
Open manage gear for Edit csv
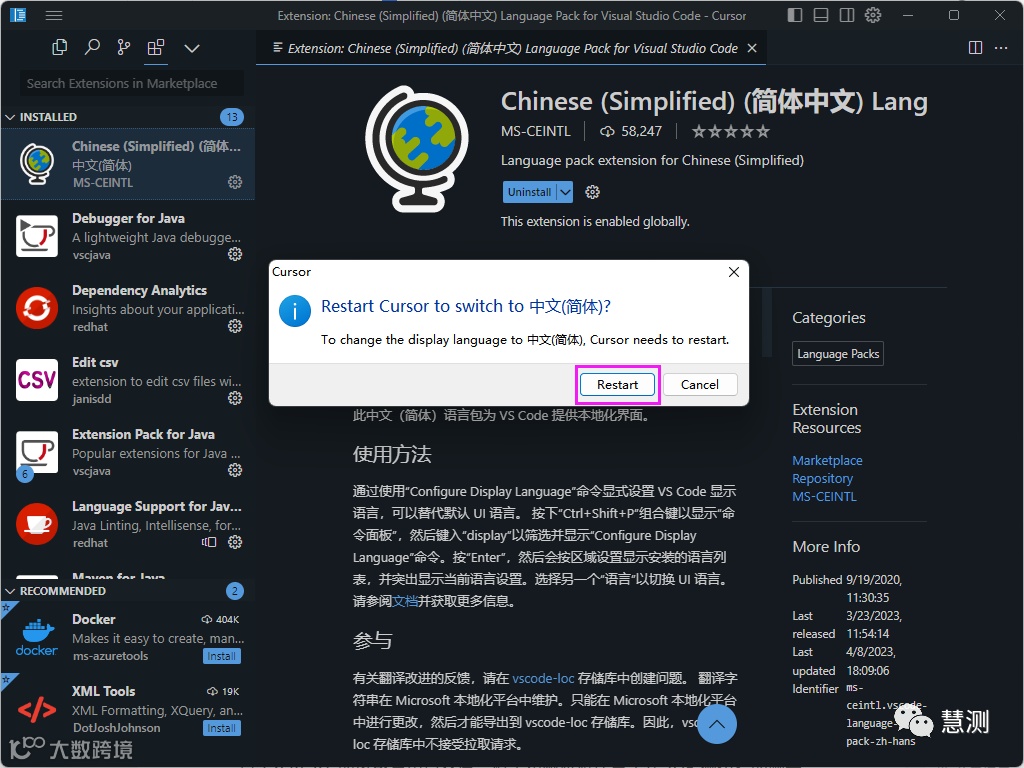coord(235,398)
